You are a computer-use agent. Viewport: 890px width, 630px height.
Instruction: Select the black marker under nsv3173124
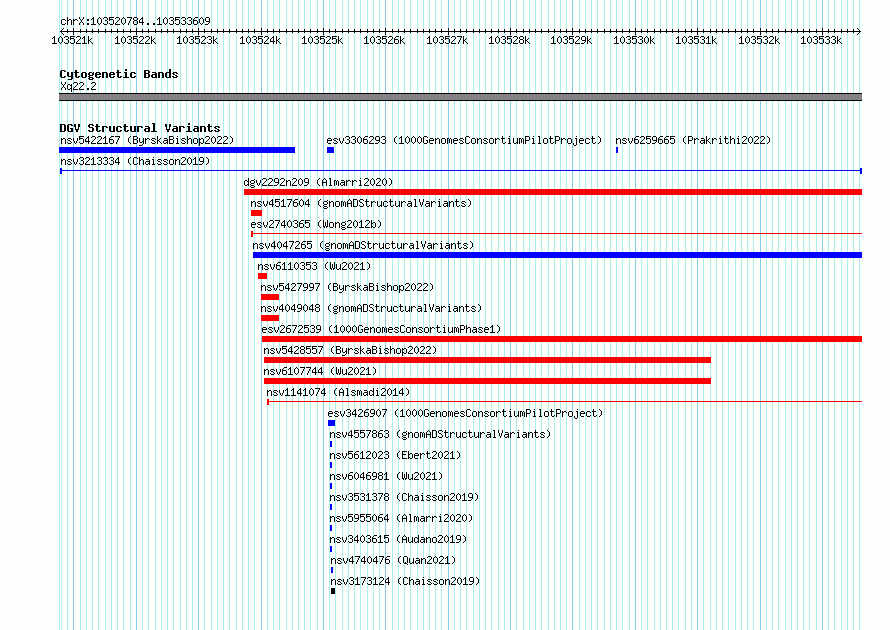[x=333, y=591]
